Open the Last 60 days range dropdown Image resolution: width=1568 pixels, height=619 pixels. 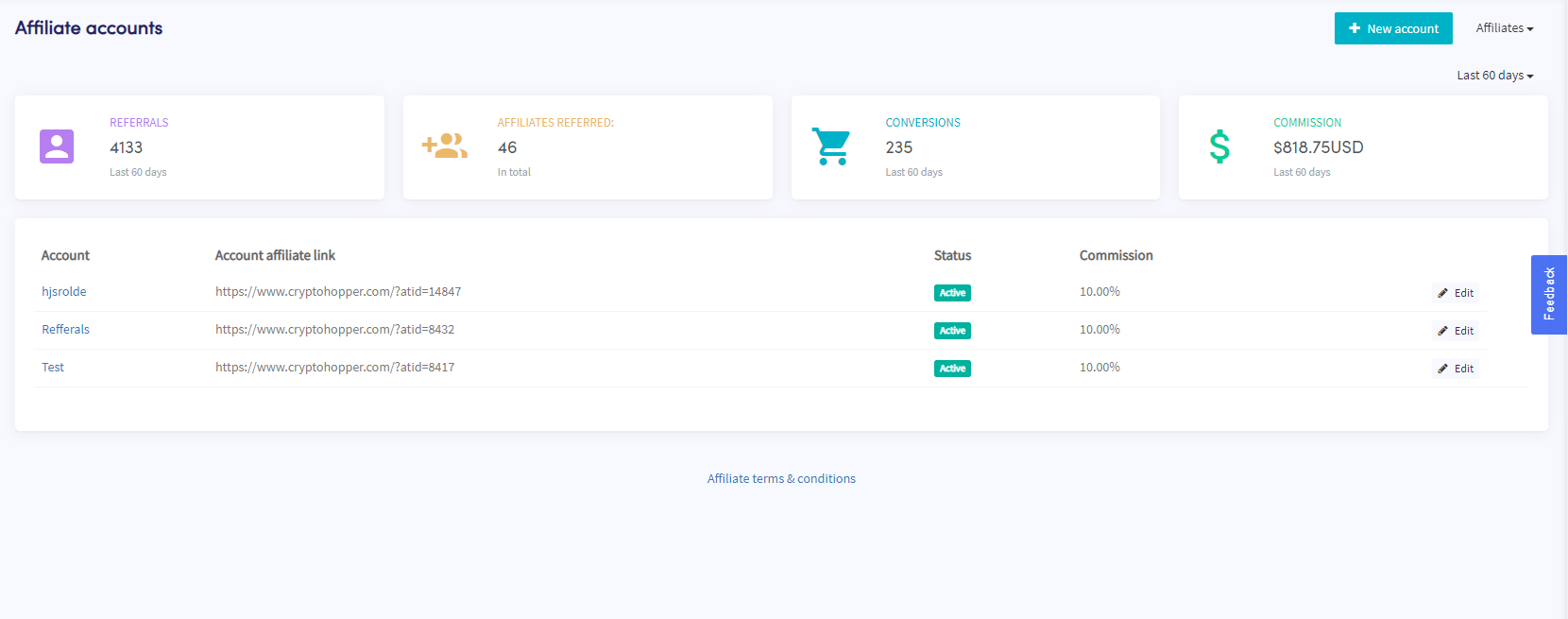[x=1495, y=76]
